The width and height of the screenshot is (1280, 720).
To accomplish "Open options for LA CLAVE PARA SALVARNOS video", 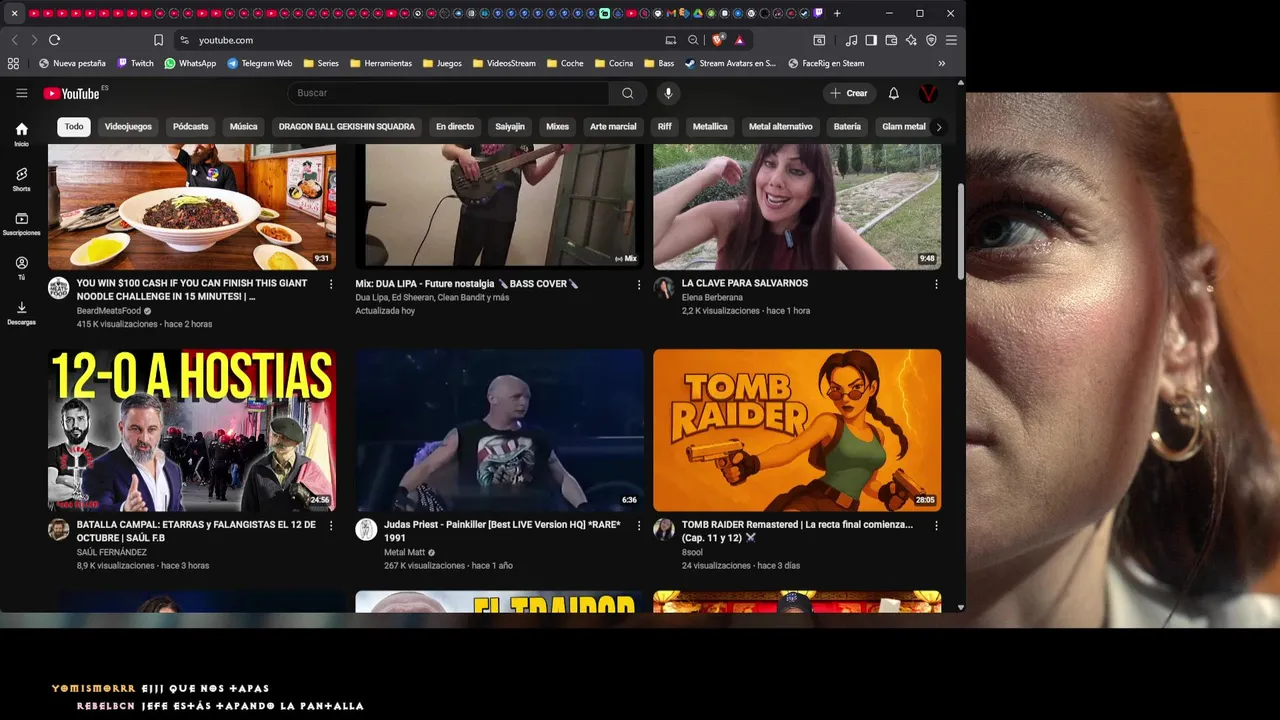I will [x=936, y=284].
